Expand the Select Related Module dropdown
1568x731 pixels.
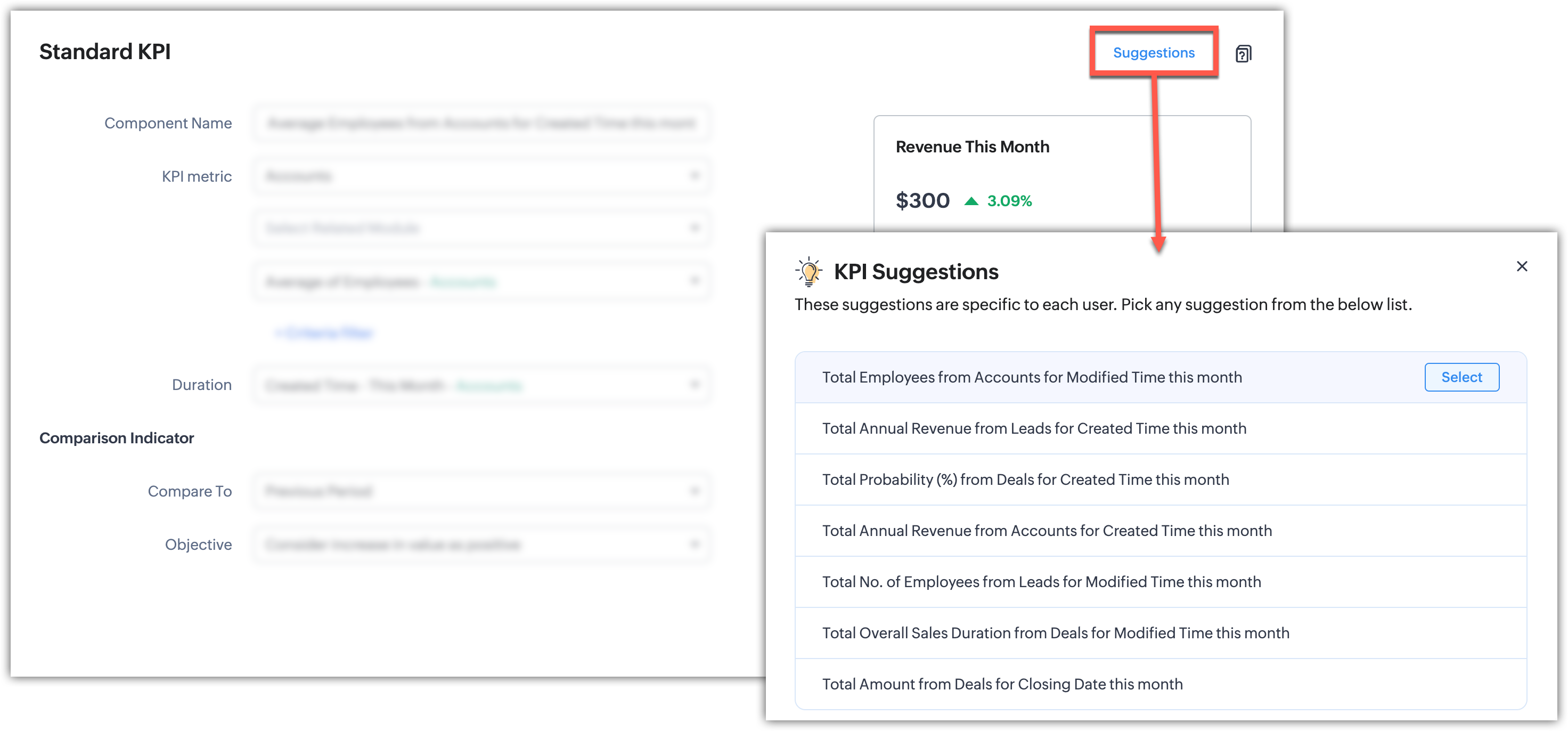click(481, 228)
